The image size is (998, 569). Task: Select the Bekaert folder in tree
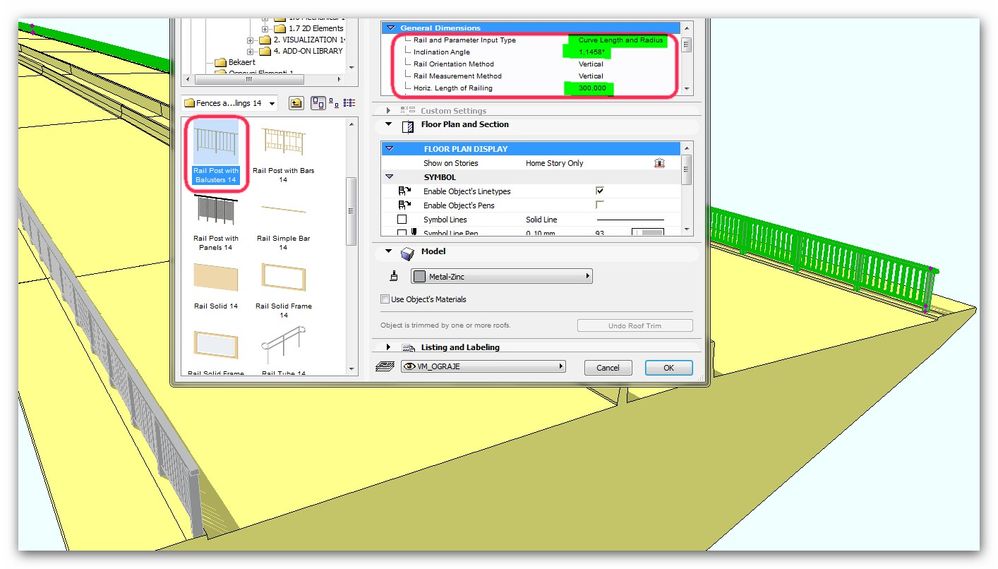point(242,62)
